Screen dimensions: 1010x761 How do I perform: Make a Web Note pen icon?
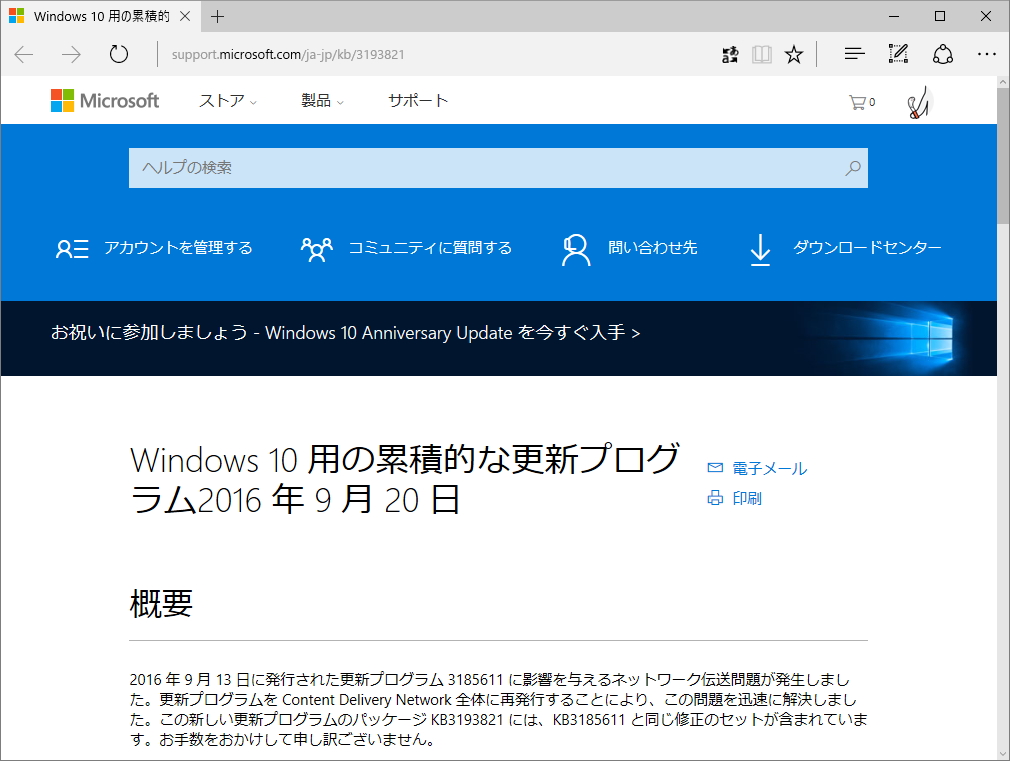(898, 54)
